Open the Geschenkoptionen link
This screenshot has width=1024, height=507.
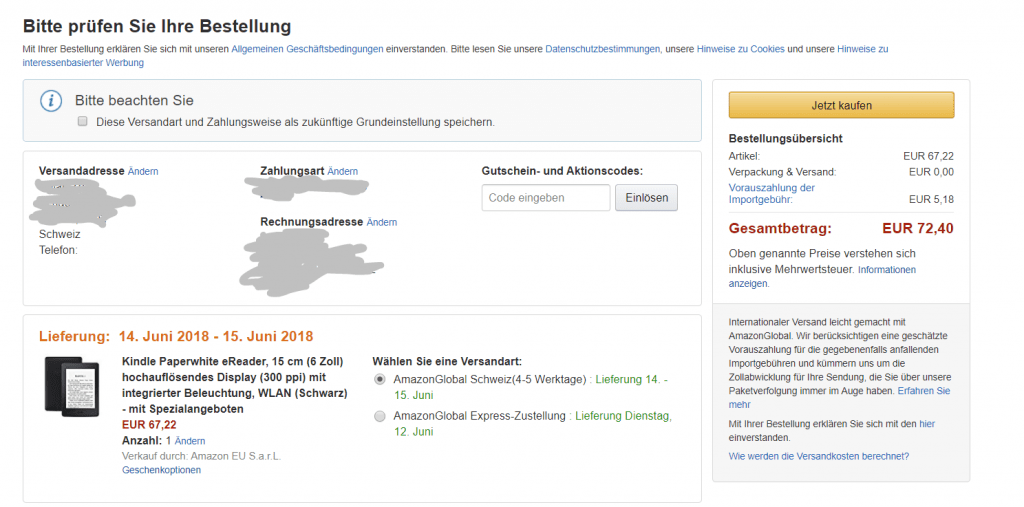click(x=161, y=470)
